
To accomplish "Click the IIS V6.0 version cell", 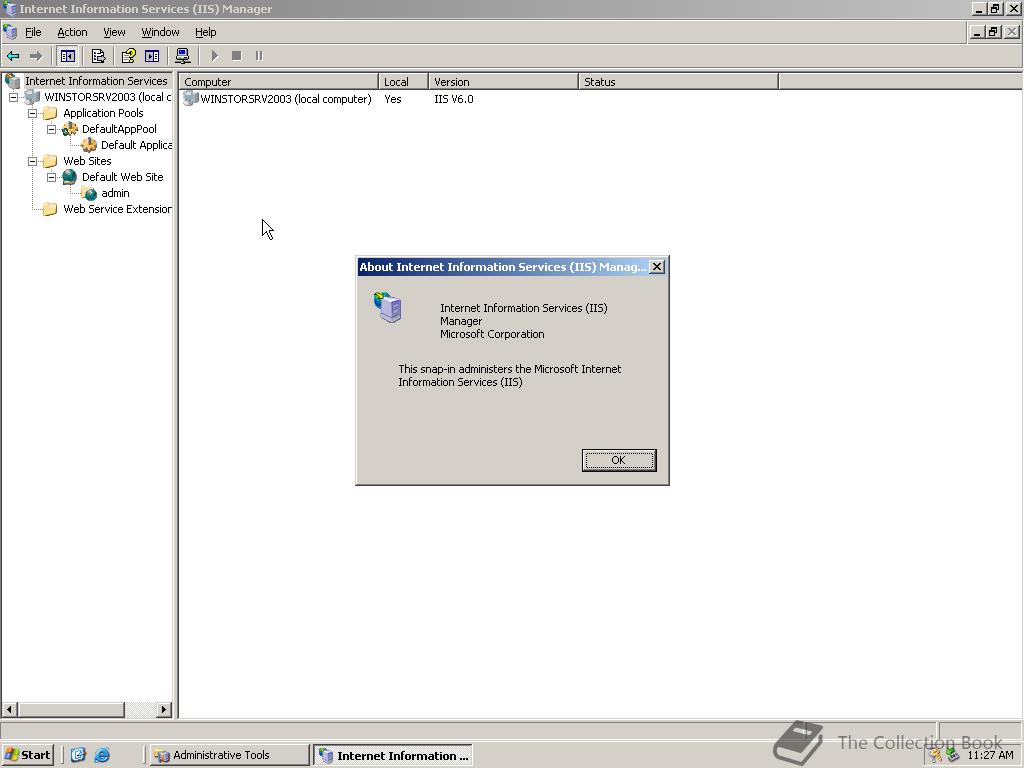I will click(x=453, y=99).
